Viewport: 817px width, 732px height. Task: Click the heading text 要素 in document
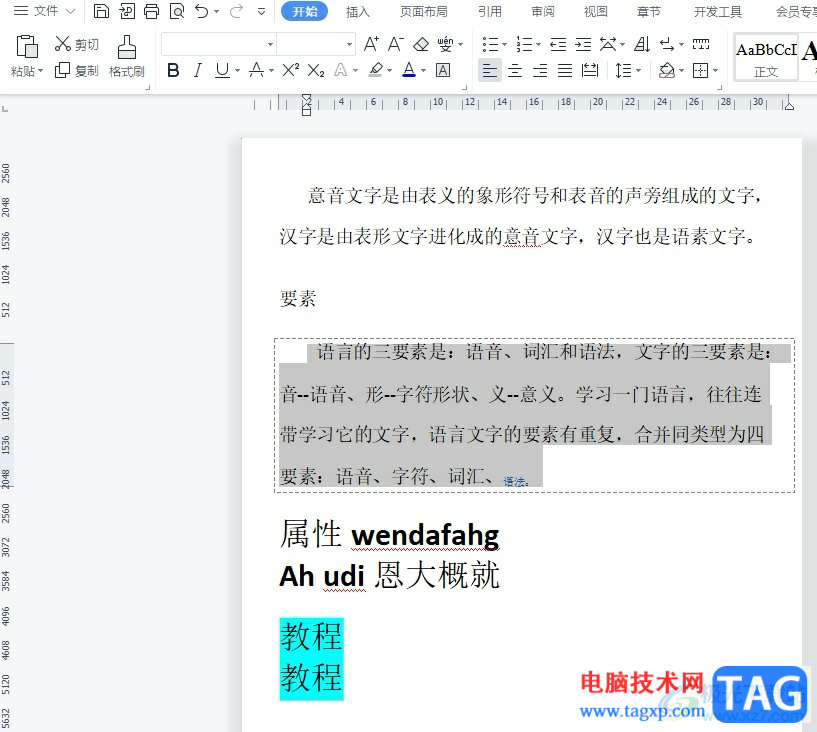pos(298,299)
